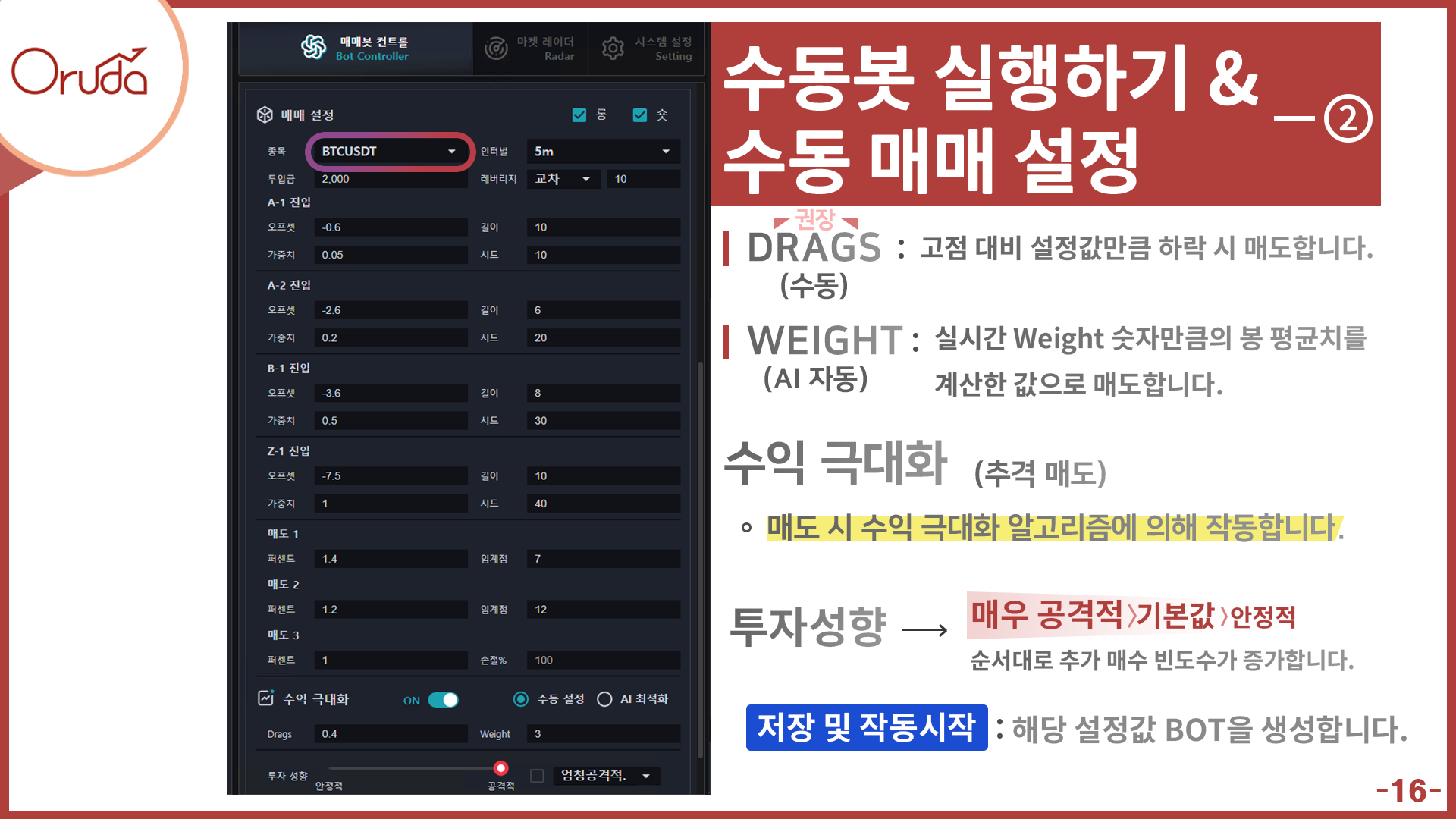The width and height of the screenshot is (1456, 819).
Task: Click the Market Radar icon
Action: coord(496,49)
